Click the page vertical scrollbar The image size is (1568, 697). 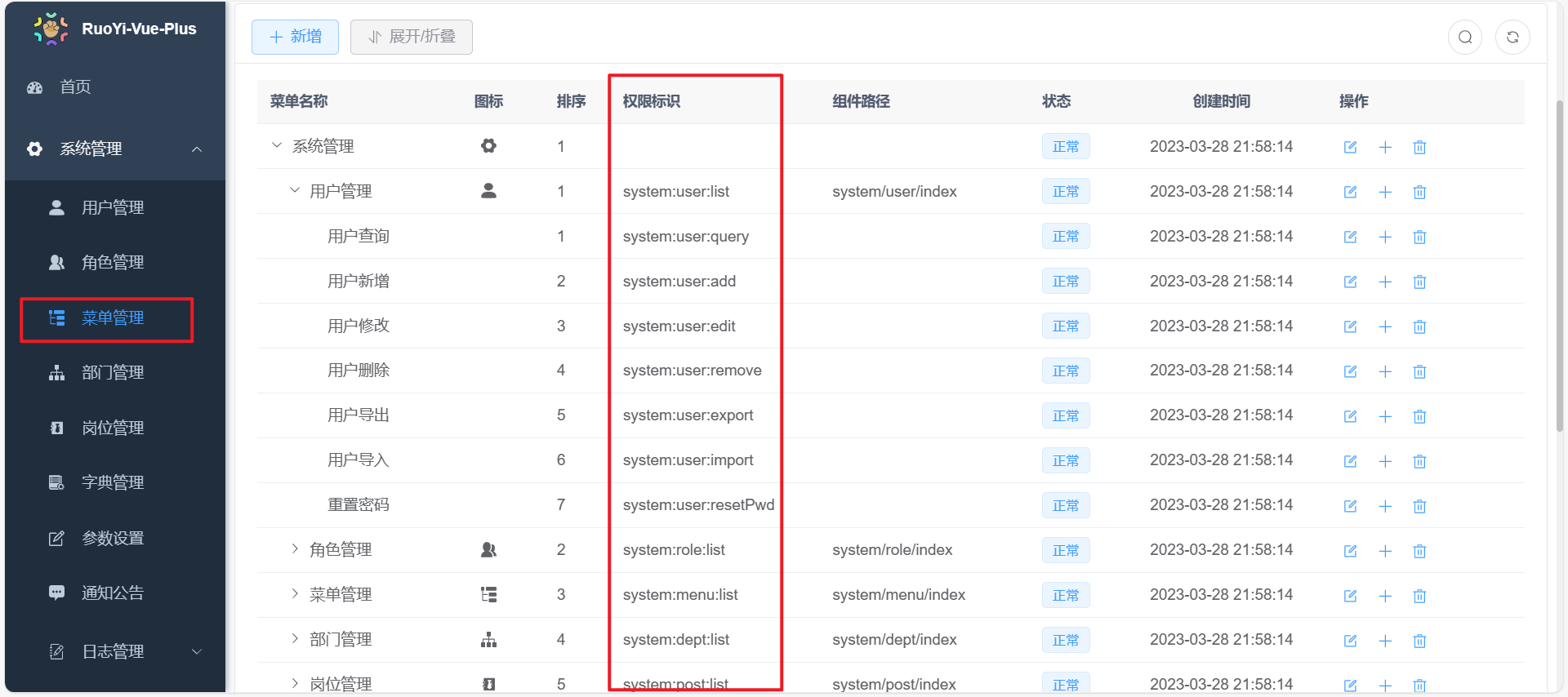[x=1560, y=265]
